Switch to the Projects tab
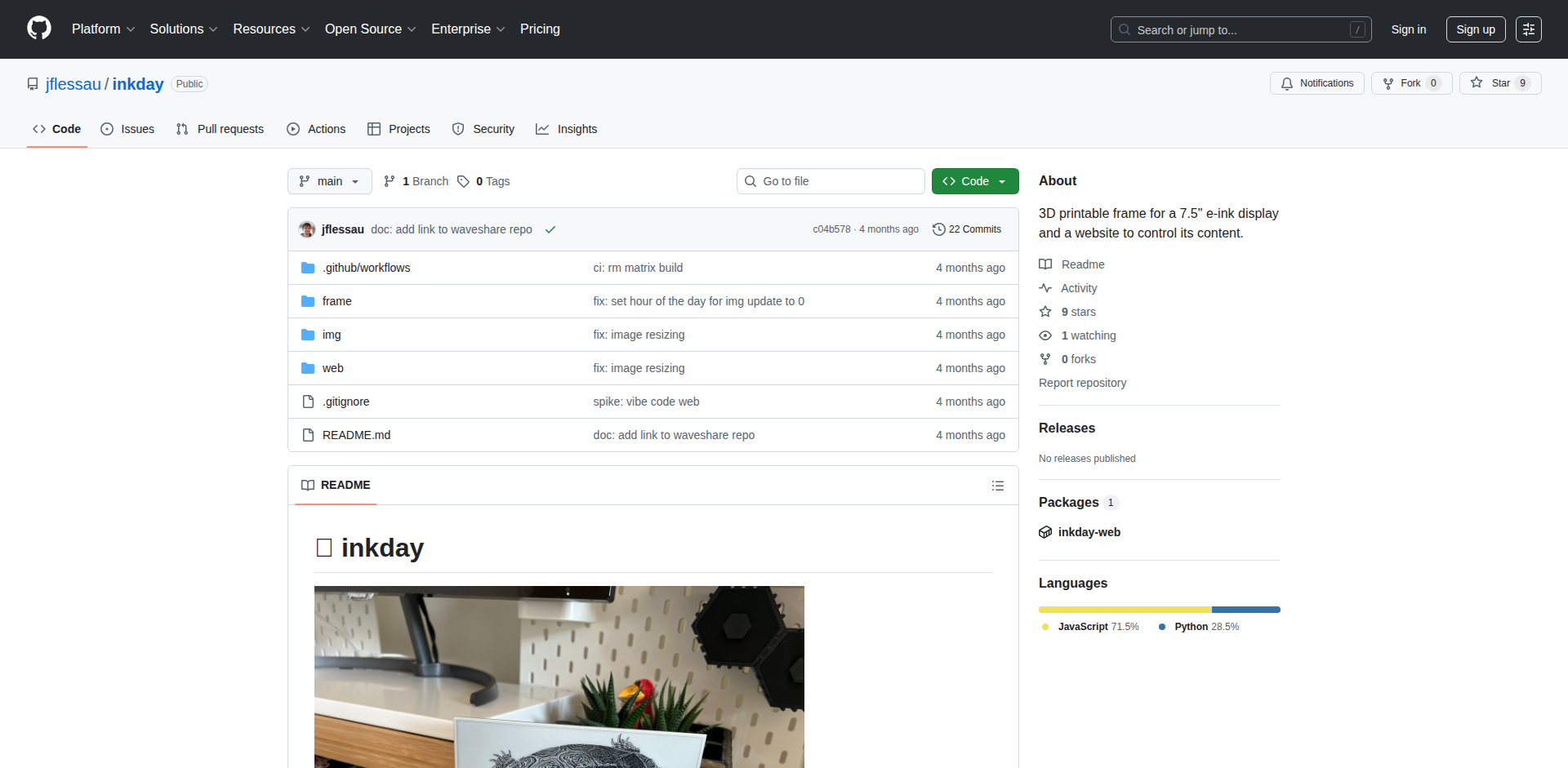 pos(399,129)
